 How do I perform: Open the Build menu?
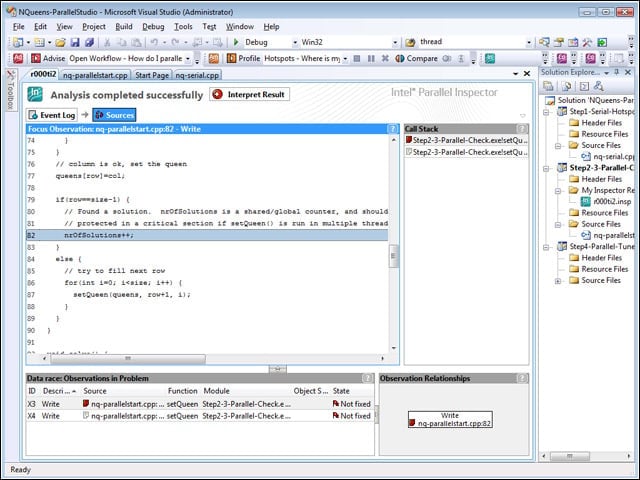point(124,27)
